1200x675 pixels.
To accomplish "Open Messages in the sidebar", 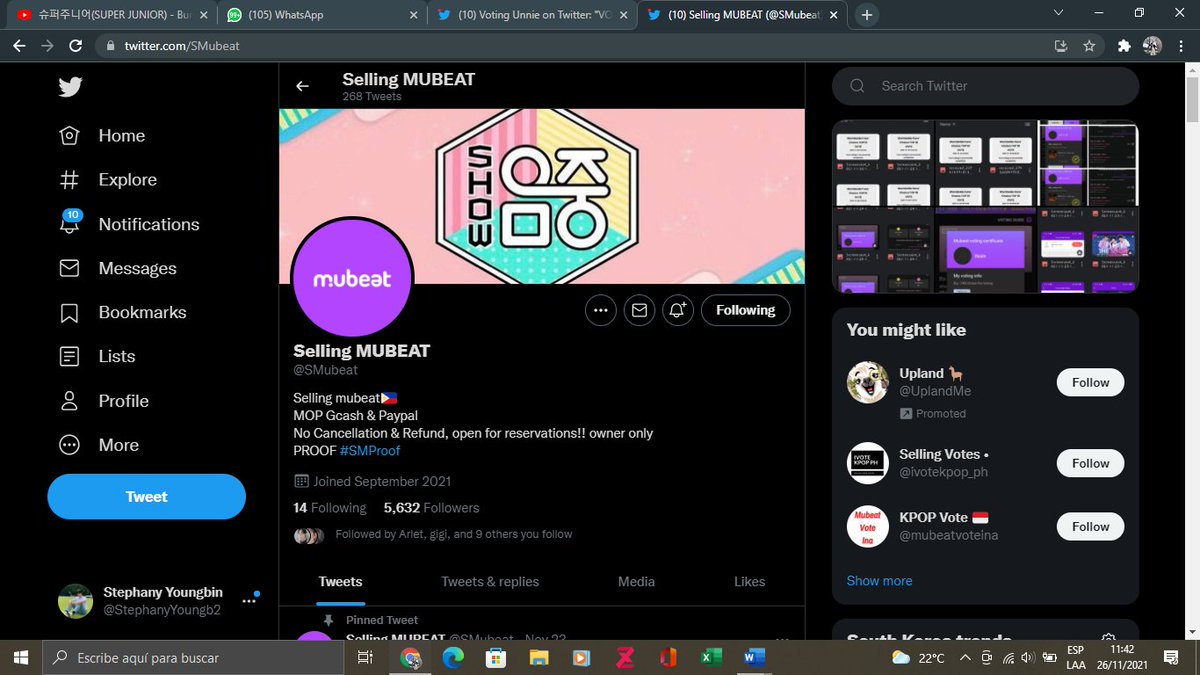I will tap(117, 268).
